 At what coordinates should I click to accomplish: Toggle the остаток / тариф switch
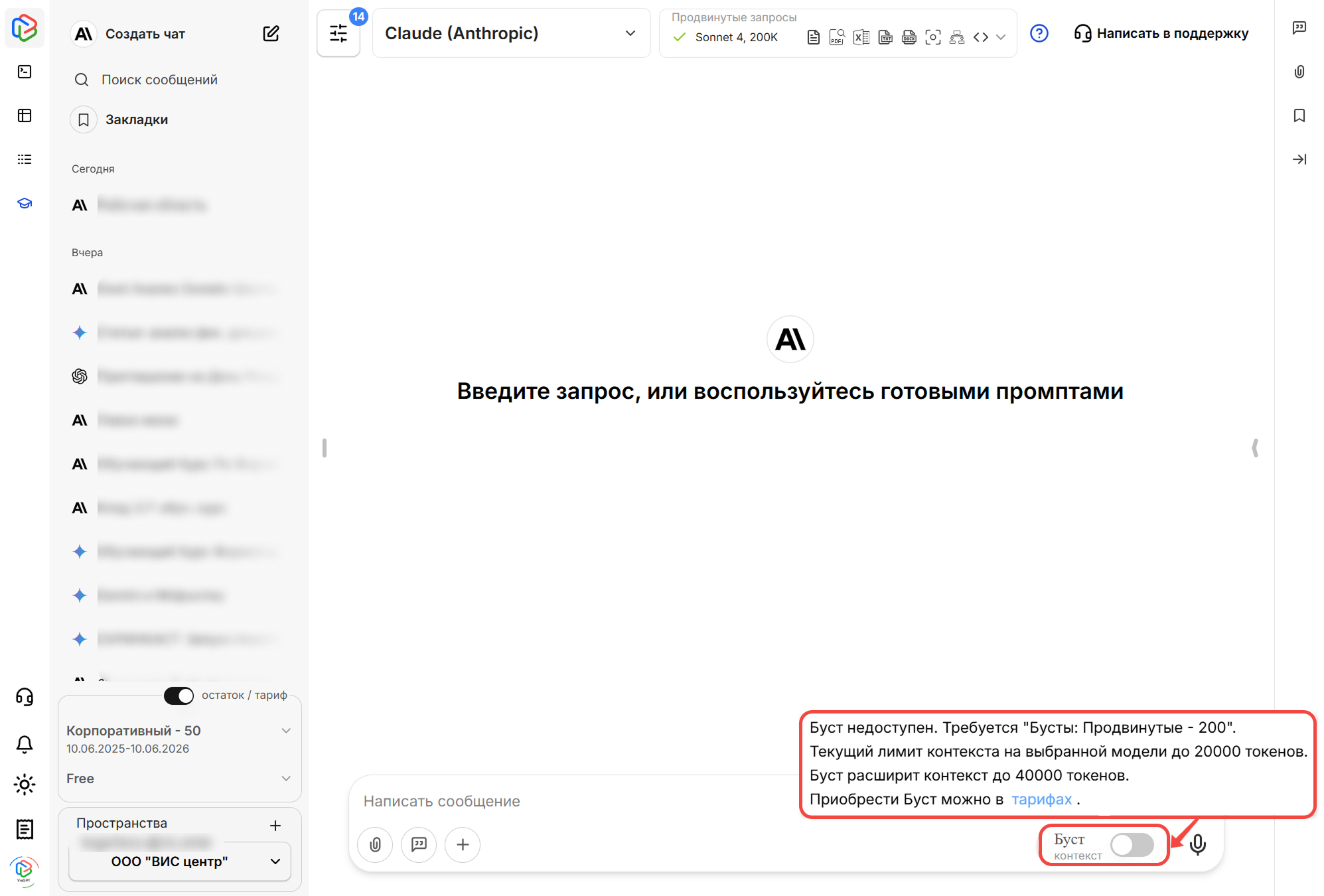[179, 696]
